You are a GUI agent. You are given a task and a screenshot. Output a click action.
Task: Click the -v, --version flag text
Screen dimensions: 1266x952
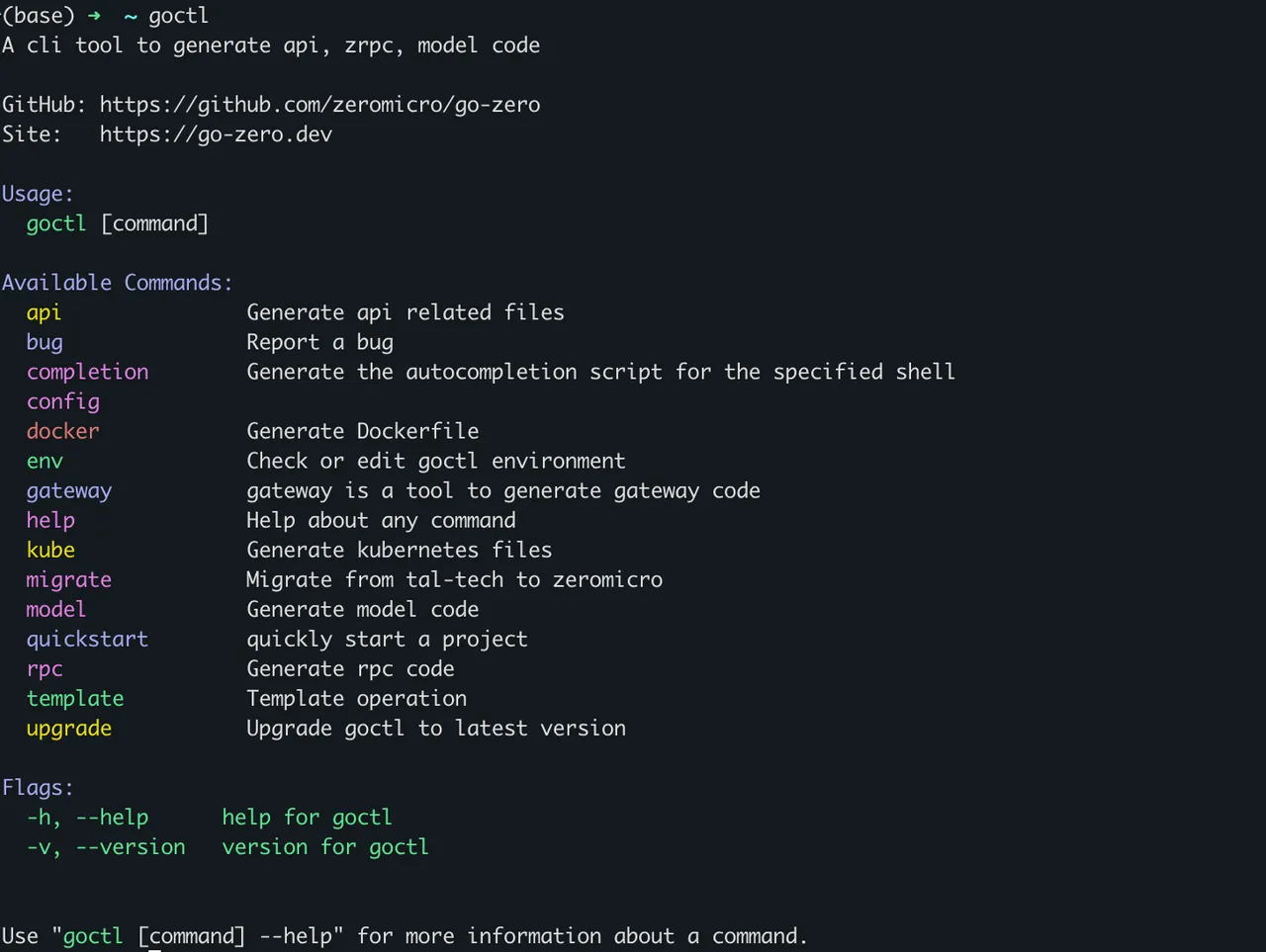click(106, 847)
